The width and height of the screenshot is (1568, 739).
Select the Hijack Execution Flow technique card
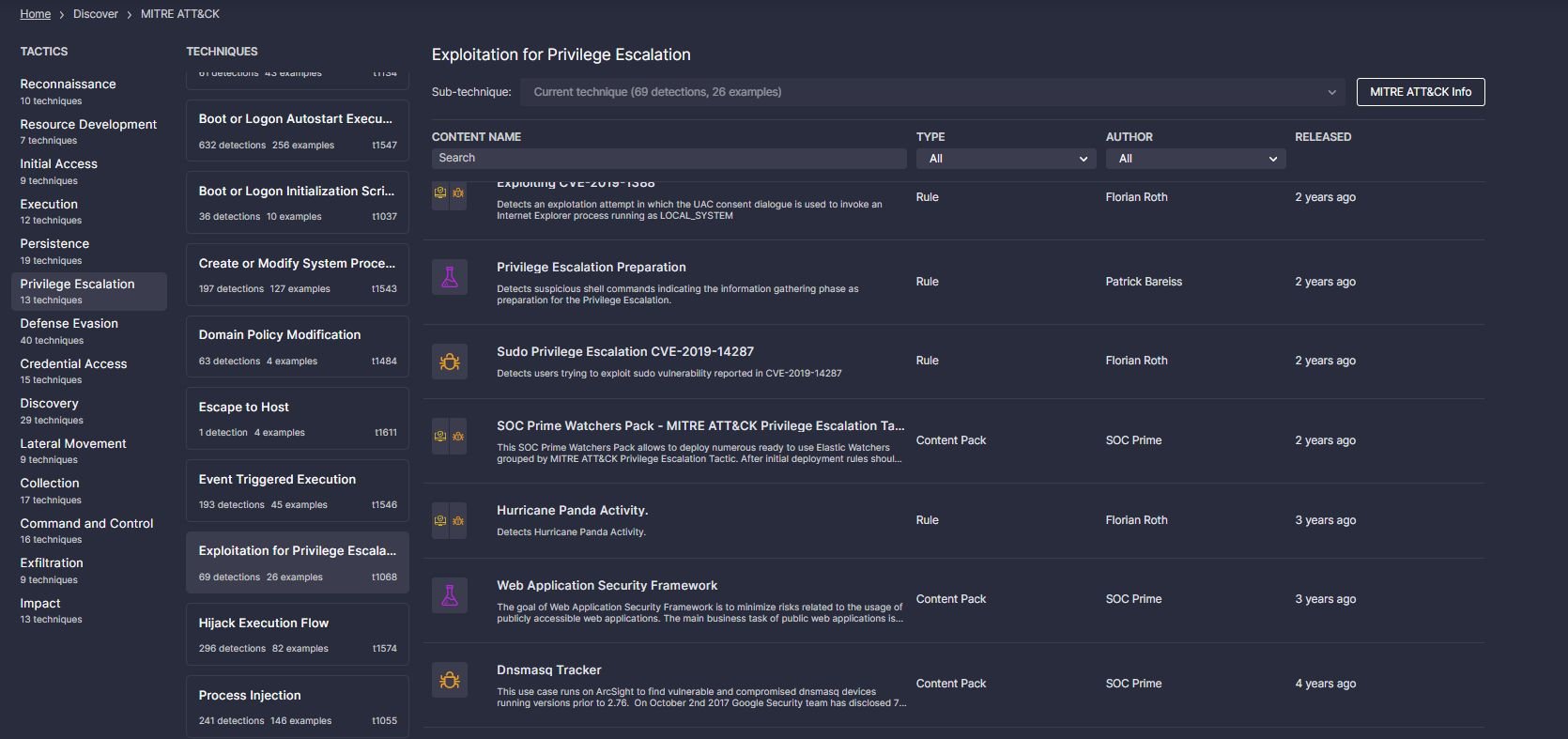click(297, 634)
